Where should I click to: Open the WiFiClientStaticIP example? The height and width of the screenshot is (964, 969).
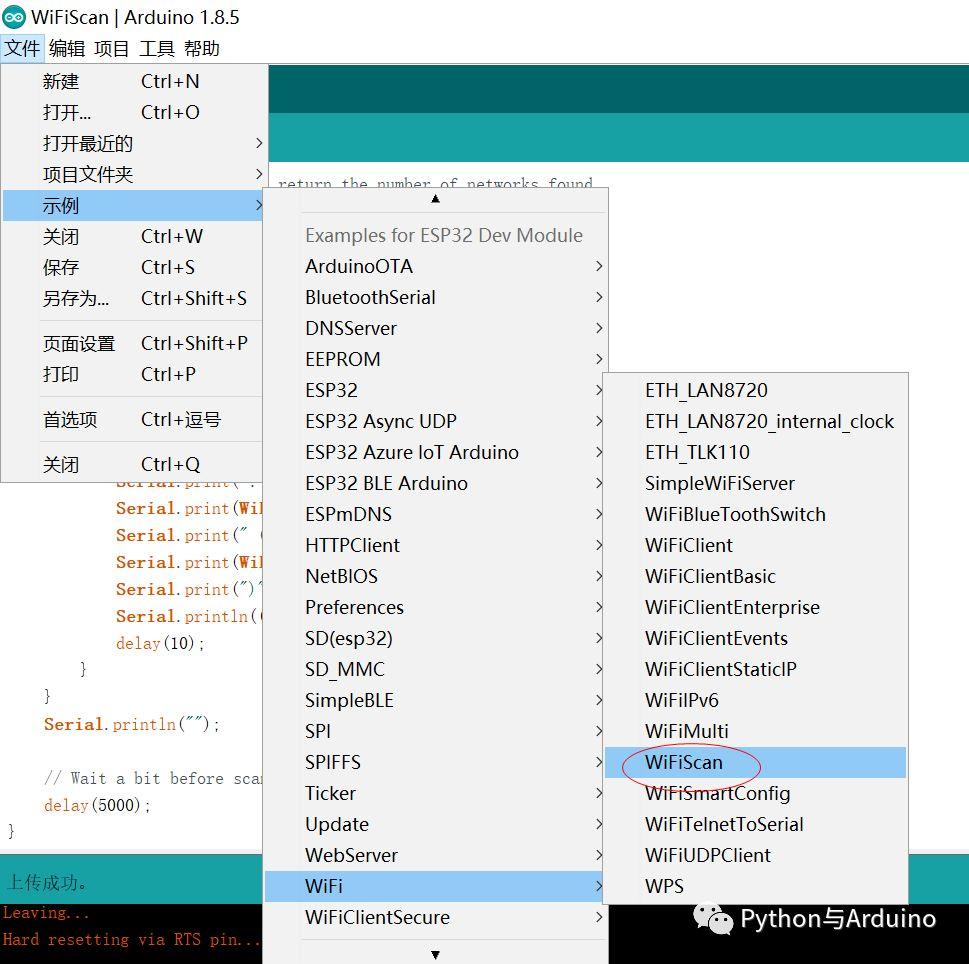tap(755, 669)
